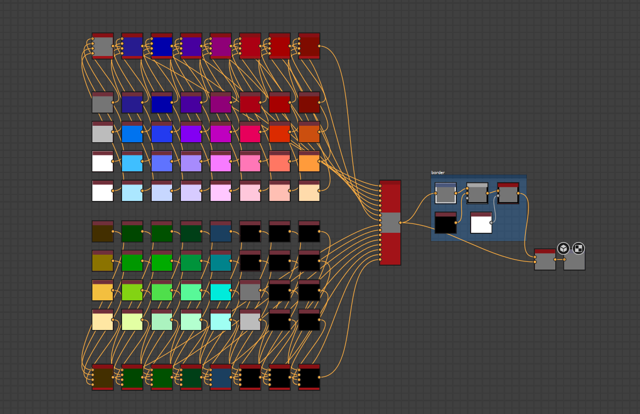
Task: Select the dark red blend node ending the top row
Action: 309,46
